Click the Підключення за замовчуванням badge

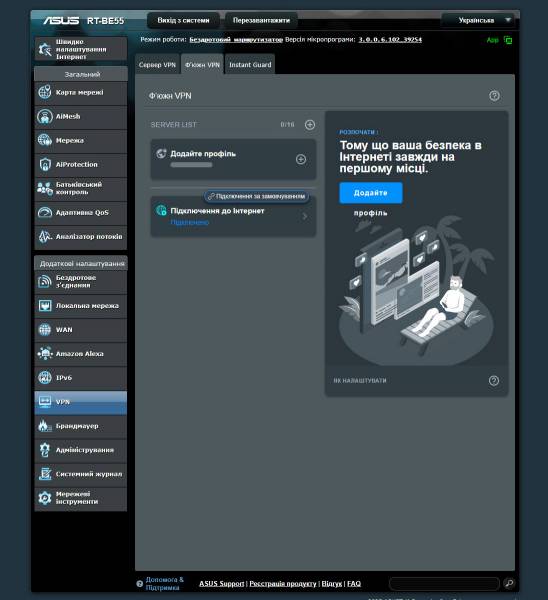[x=257, y=196]
